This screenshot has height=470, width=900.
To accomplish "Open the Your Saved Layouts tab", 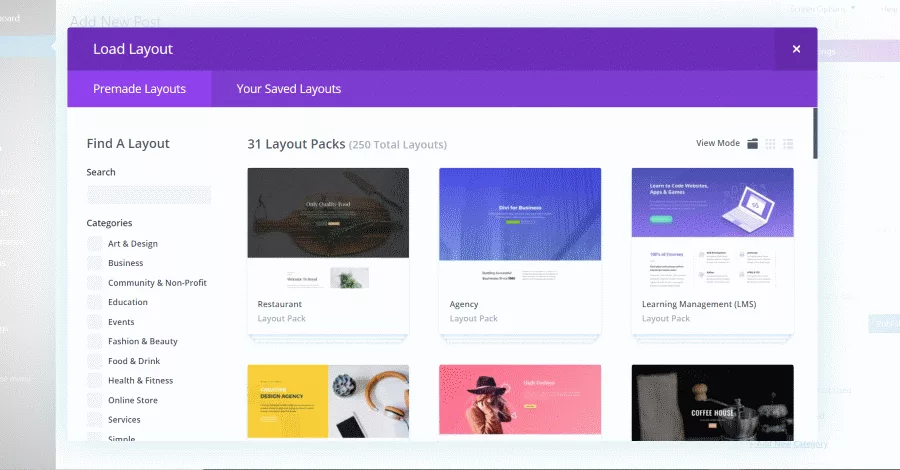I will pyautogui.click(x=289, y=89).
